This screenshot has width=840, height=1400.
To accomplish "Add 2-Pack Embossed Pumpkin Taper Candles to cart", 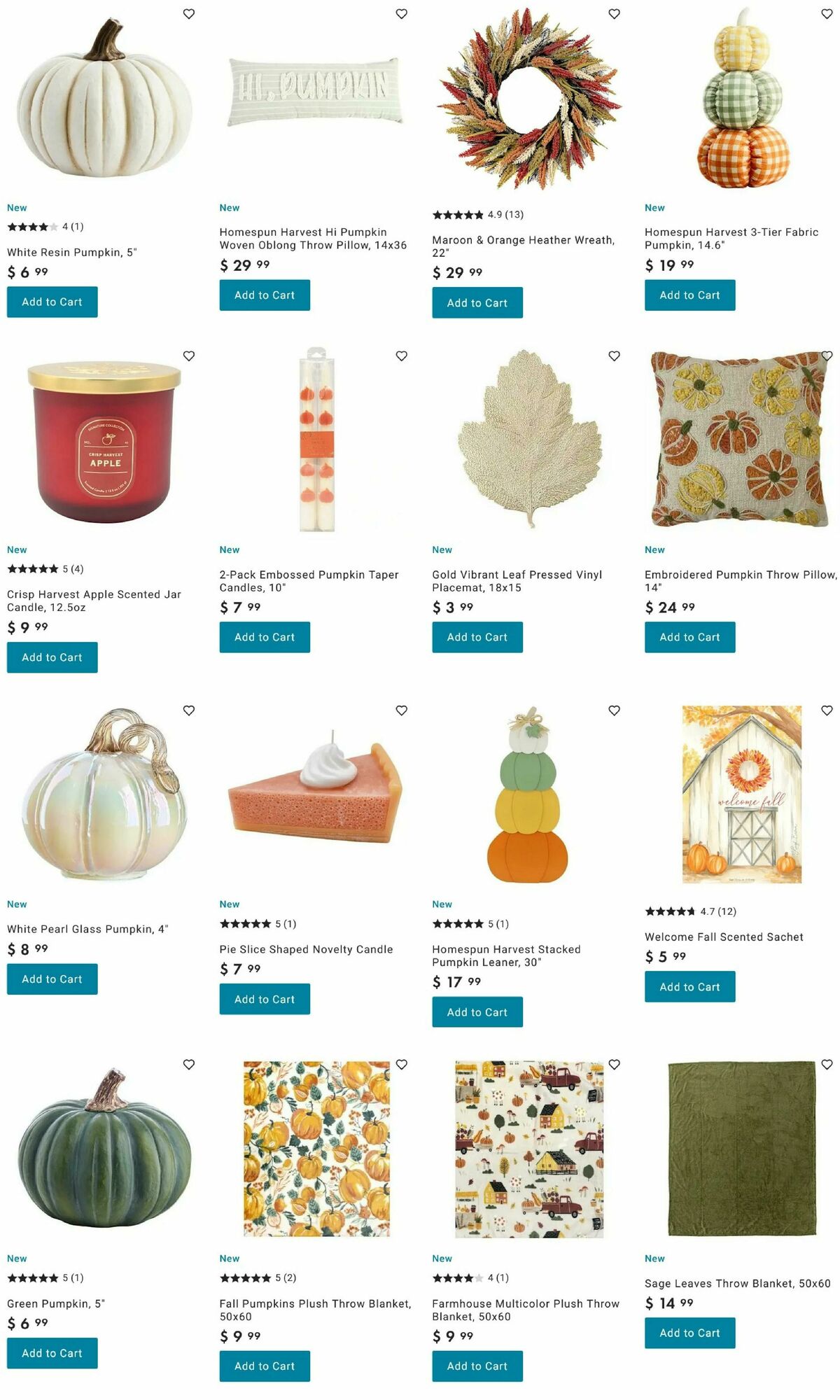I will [x=265, y=637].
